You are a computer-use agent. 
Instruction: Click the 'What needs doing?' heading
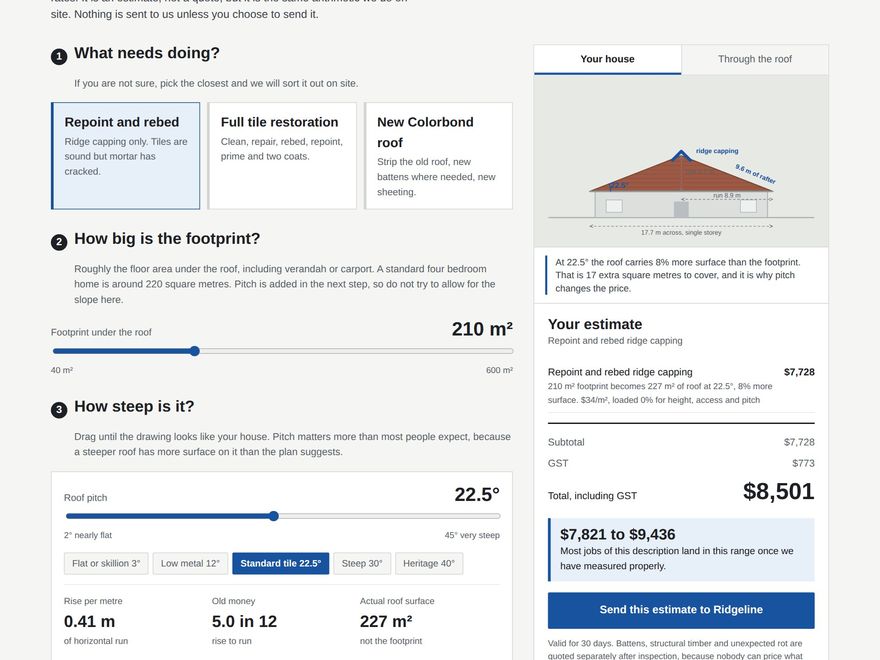[x=146, y=53]
